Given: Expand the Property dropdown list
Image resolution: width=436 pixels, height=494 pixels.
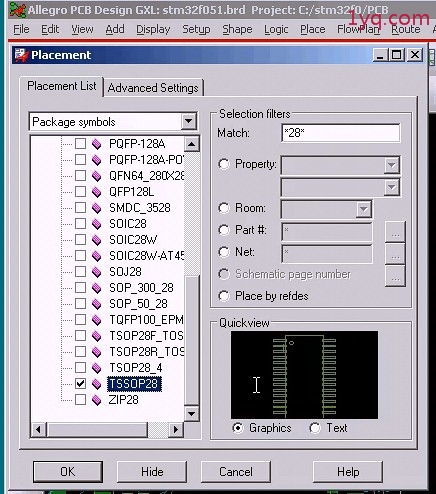Looking at the screenshot, I should click(x=392, y=165).
